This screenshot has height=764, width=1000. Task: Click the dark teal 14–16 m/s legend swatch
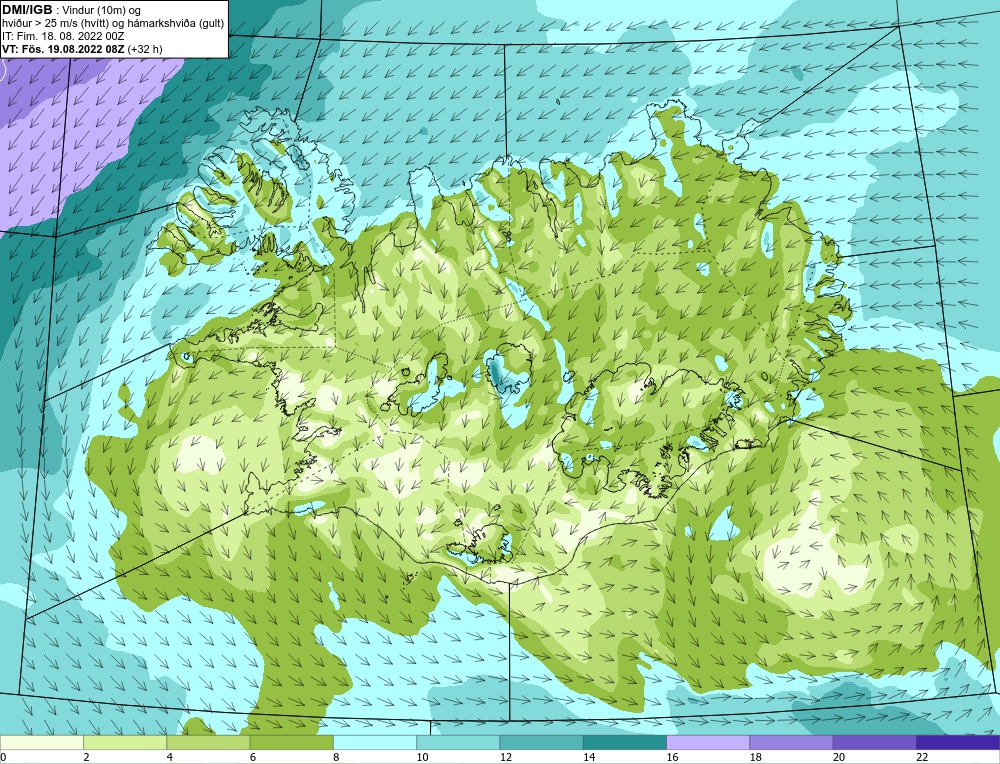624,742
